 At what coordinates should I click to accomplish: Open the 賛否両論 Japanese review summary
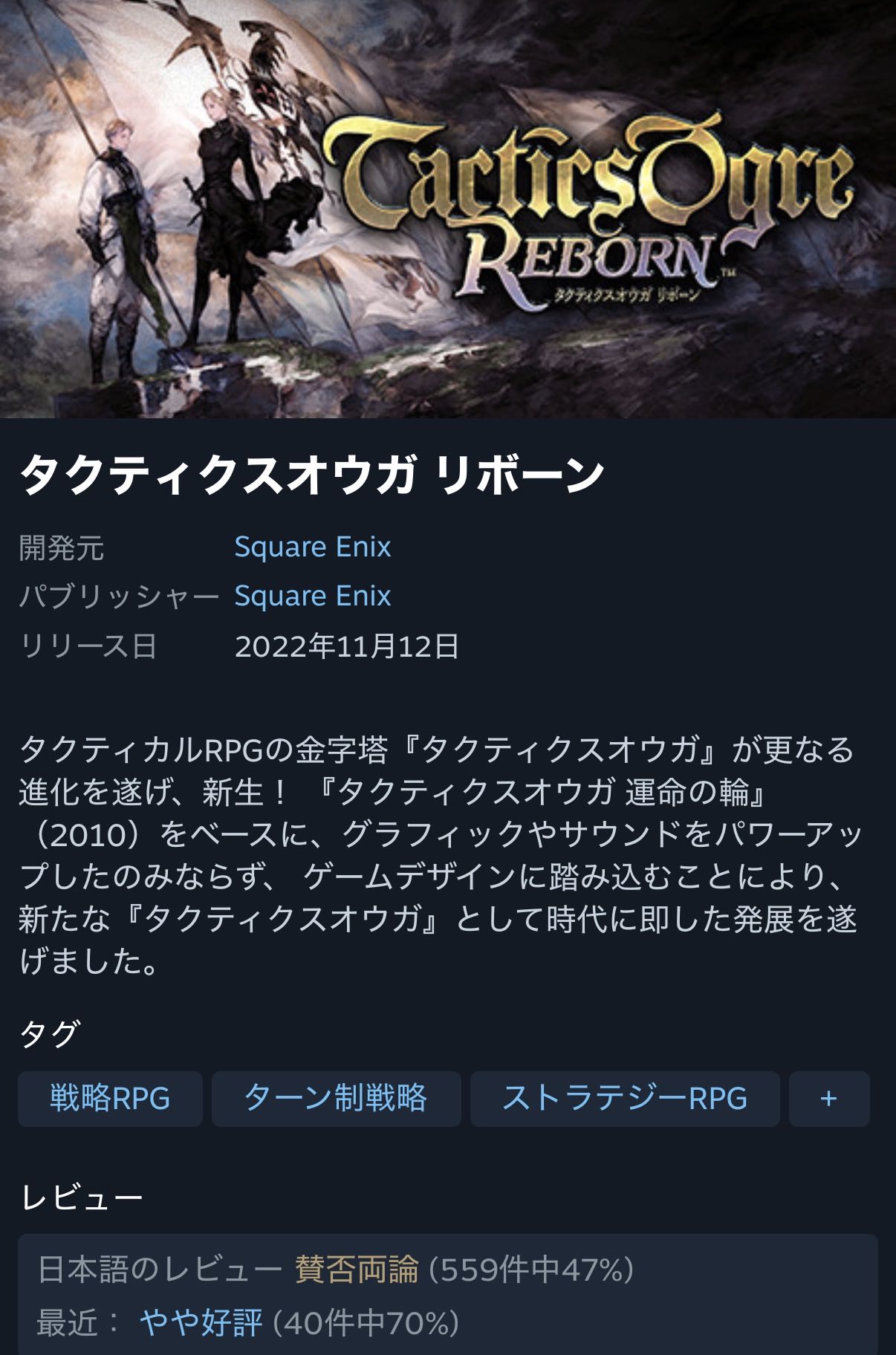coord(357,1270)
